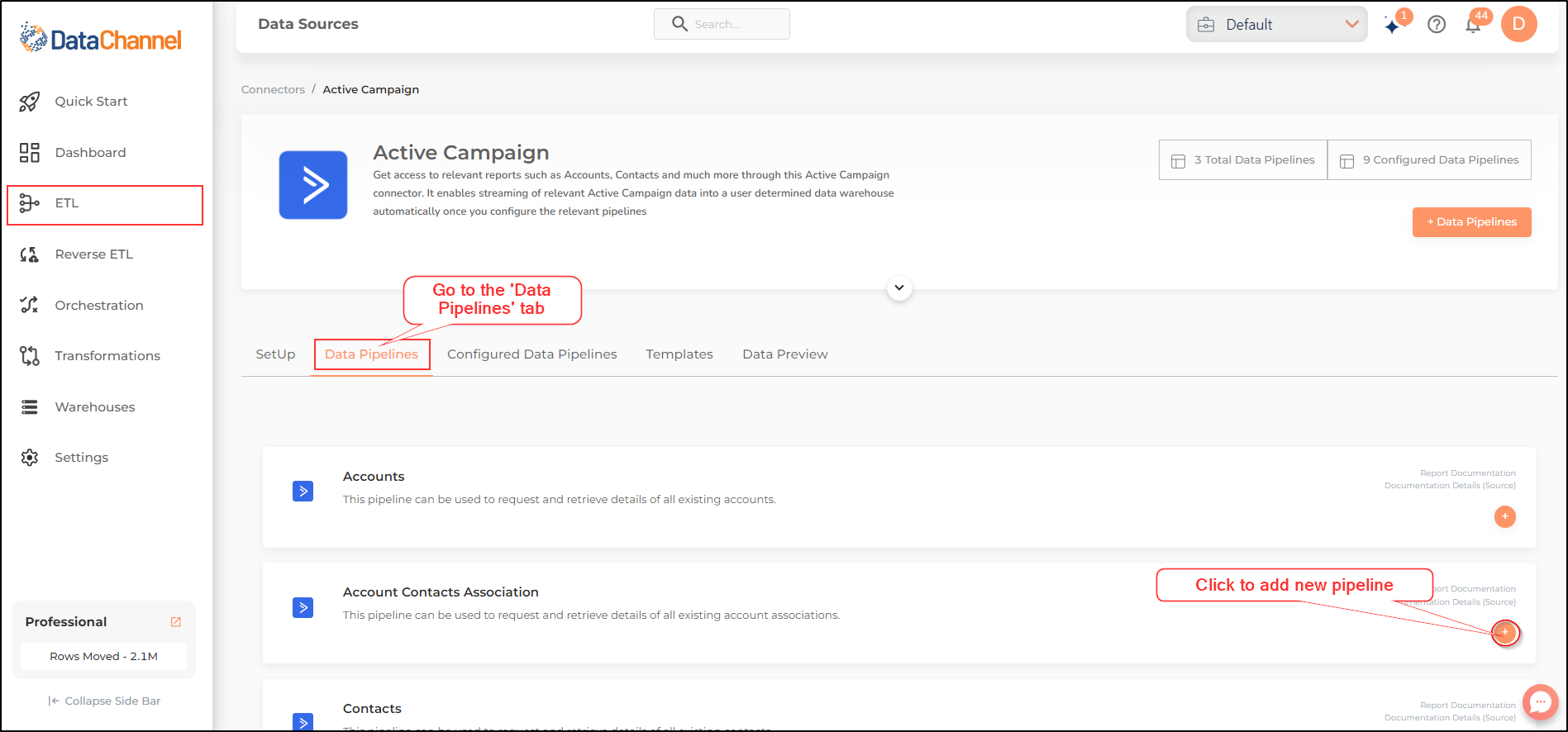
Task: Select the Accounts pipeline title
Action: point(374,477)
